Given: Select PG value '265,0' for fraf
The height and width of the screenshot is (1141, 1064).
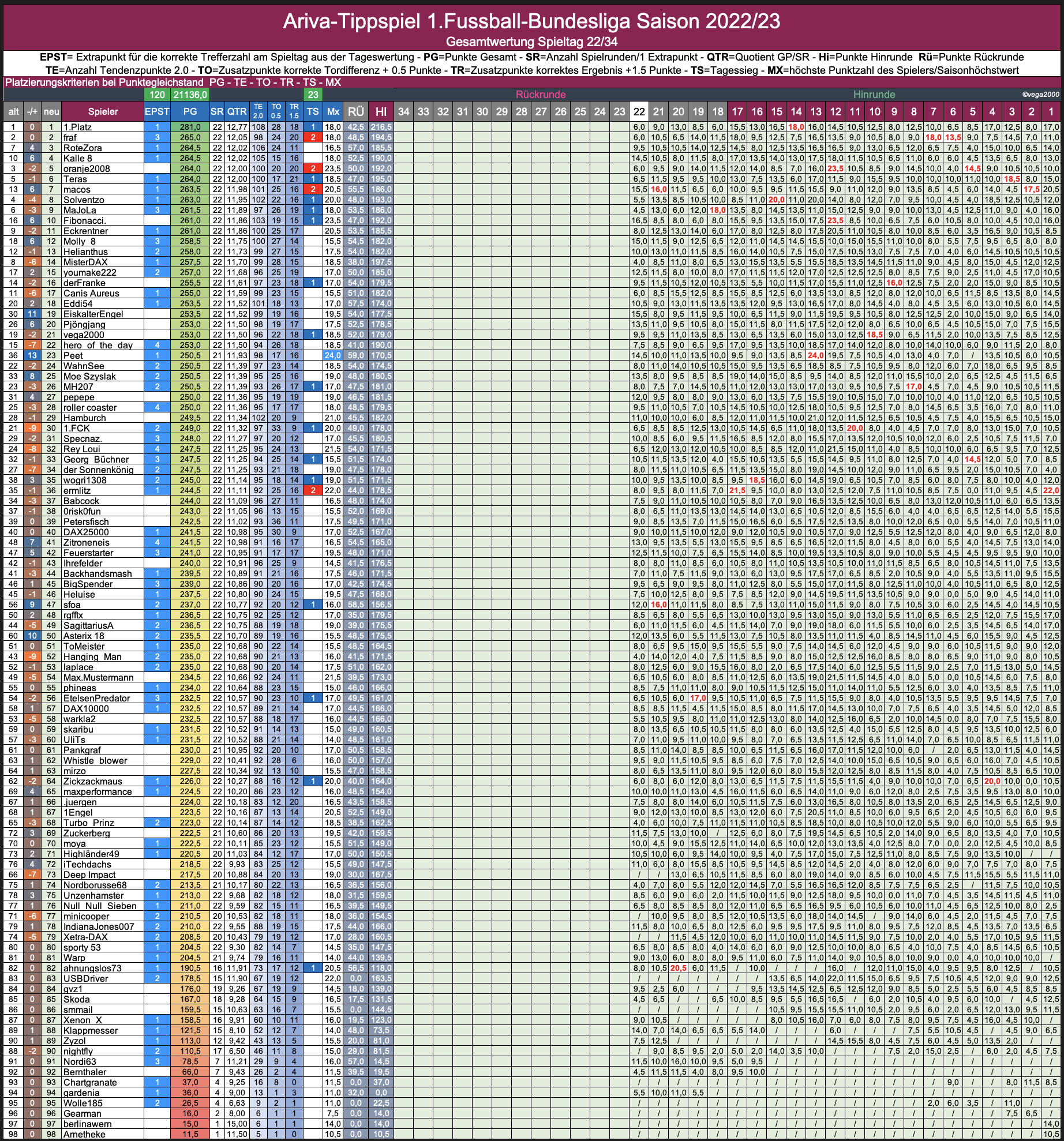Looking at the screenshot, I should 190,137.
